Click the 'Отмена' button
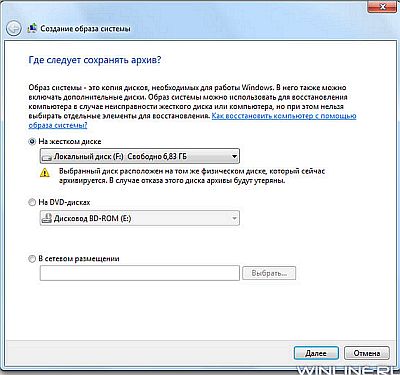The image size is (400, 375). [367, 353]
